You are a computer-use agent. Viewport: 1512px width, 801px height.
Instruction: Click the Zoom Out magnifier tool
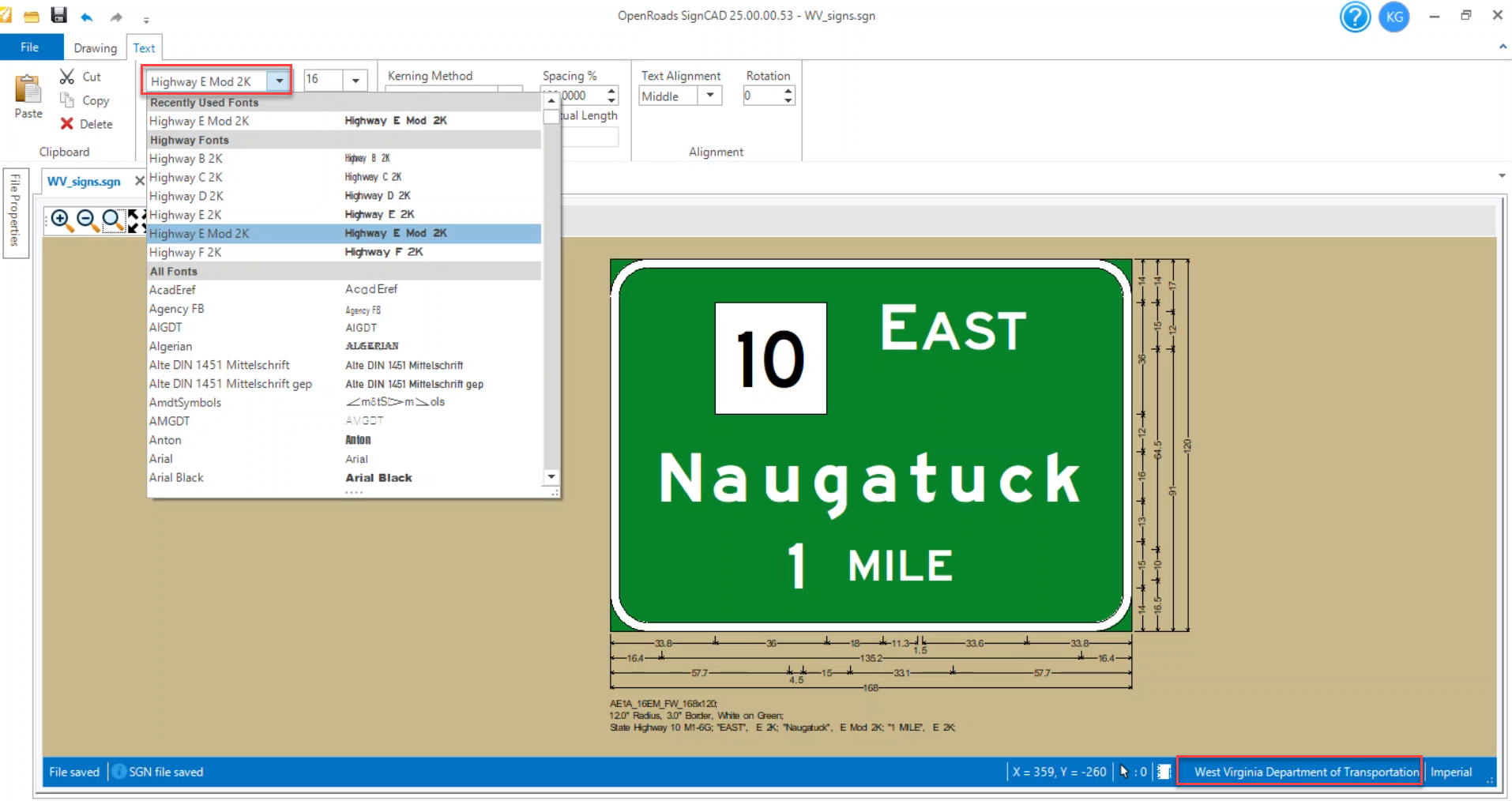point(87,220)
